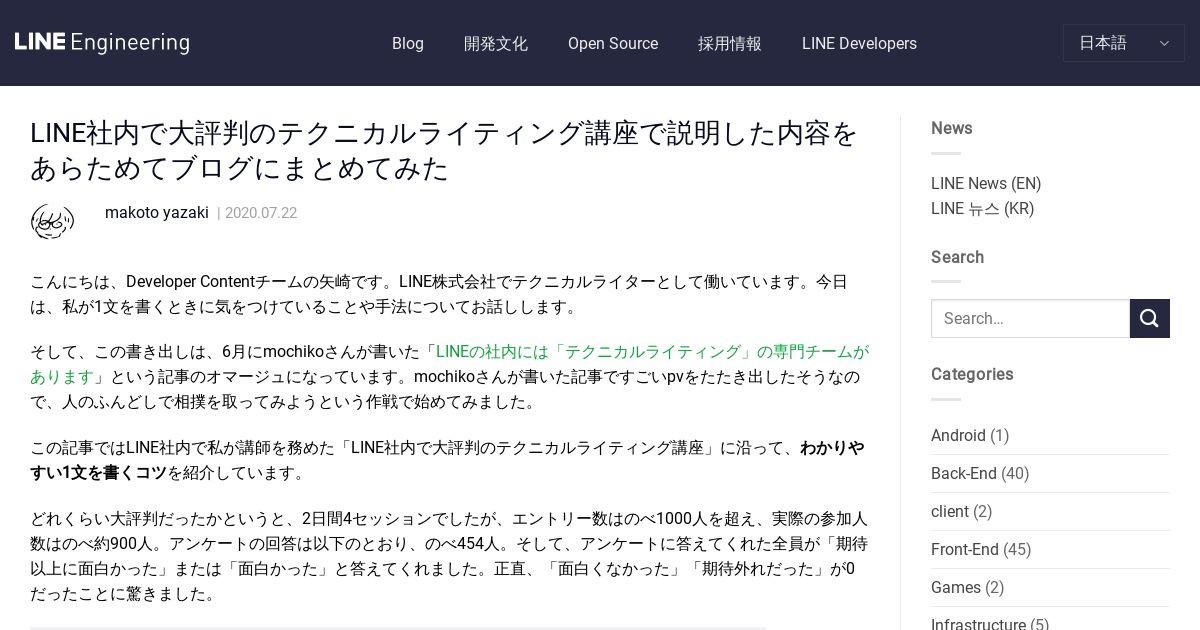This screenshot has width=1200, height=630.
Task: Open the 採用情報 navigation link
Action: [x=730, y=43]
